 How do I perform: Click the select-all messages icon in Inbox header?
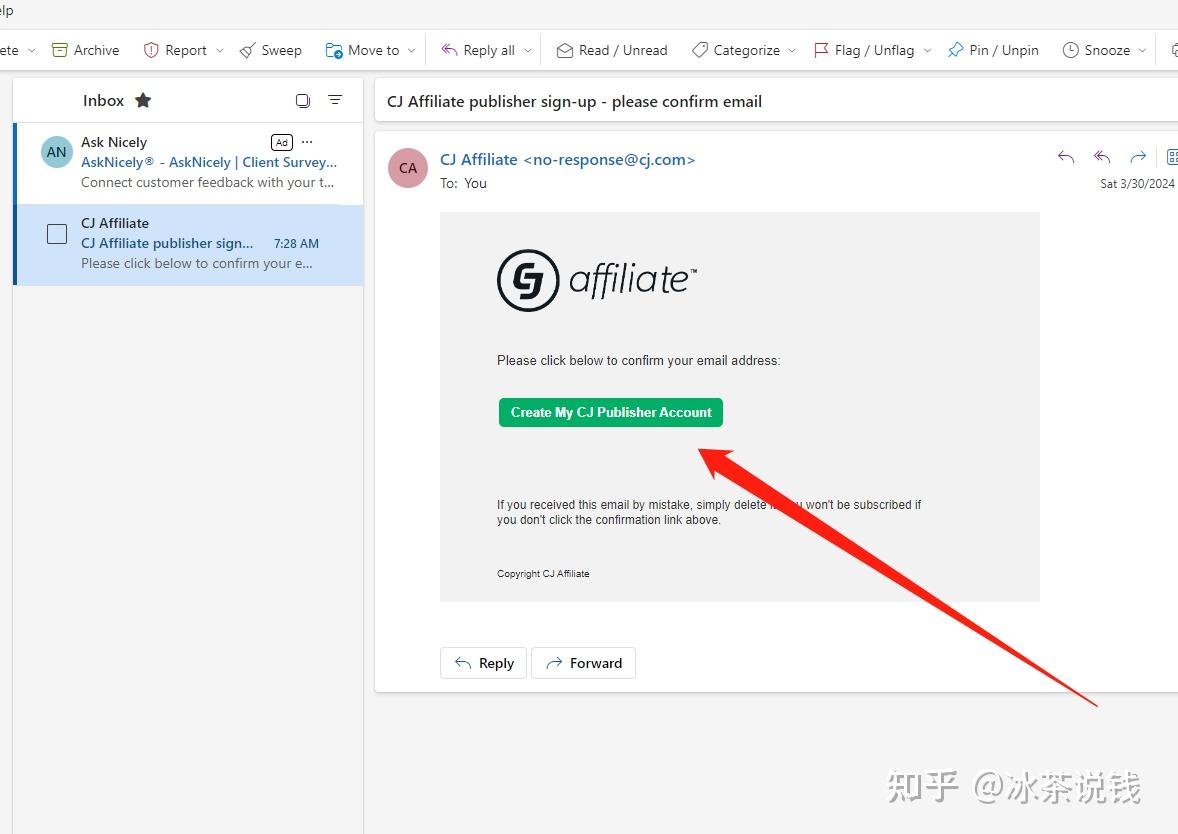click(x=303, y=100)
